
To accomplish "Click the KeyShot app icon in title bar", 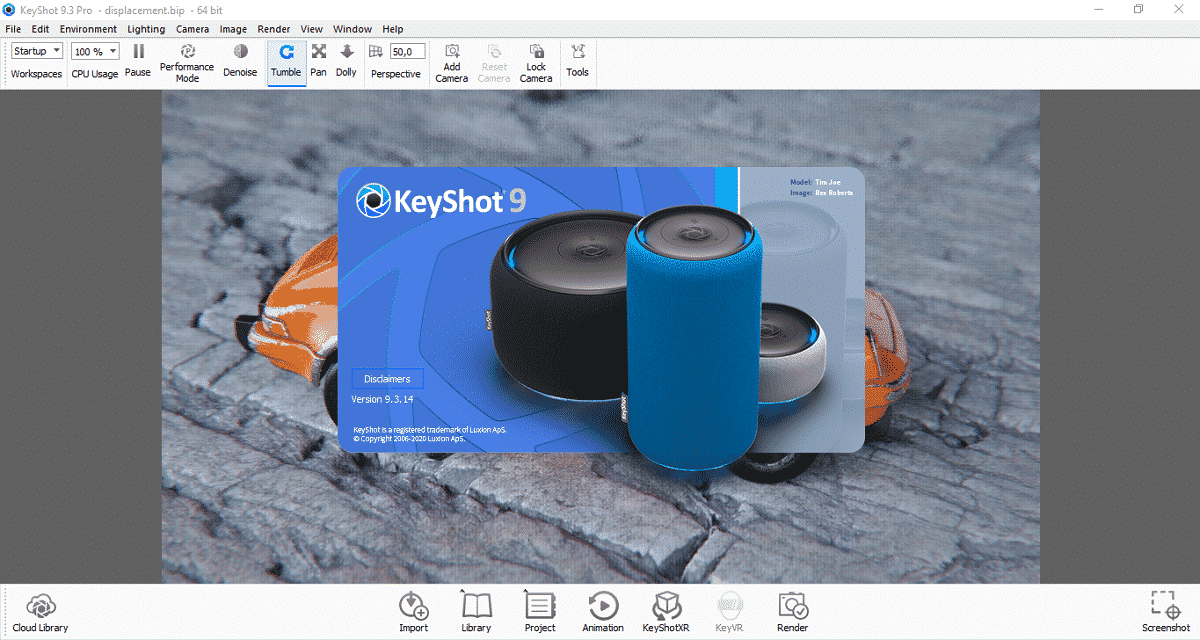I will click(10, 9).
